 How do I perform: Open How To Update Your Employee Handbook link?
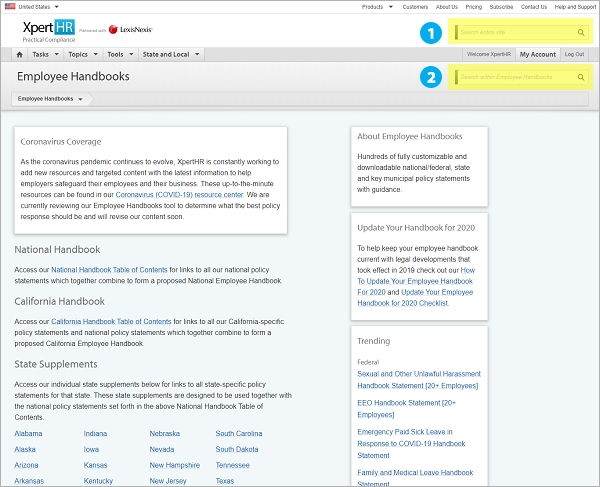[416, 281]
